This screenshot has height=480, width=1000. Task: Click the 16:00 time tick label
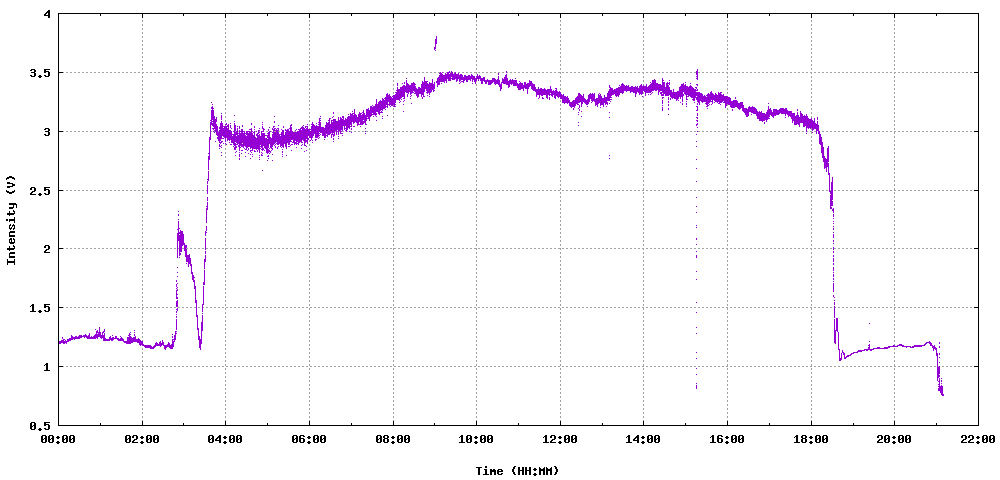point(726,439)
